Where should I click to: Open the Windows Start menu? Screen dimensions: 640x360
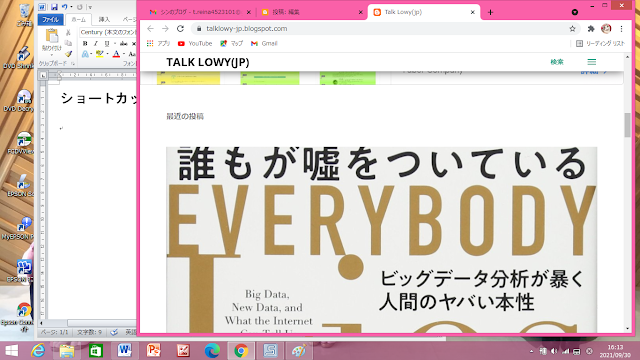click(x=12, y=351)
